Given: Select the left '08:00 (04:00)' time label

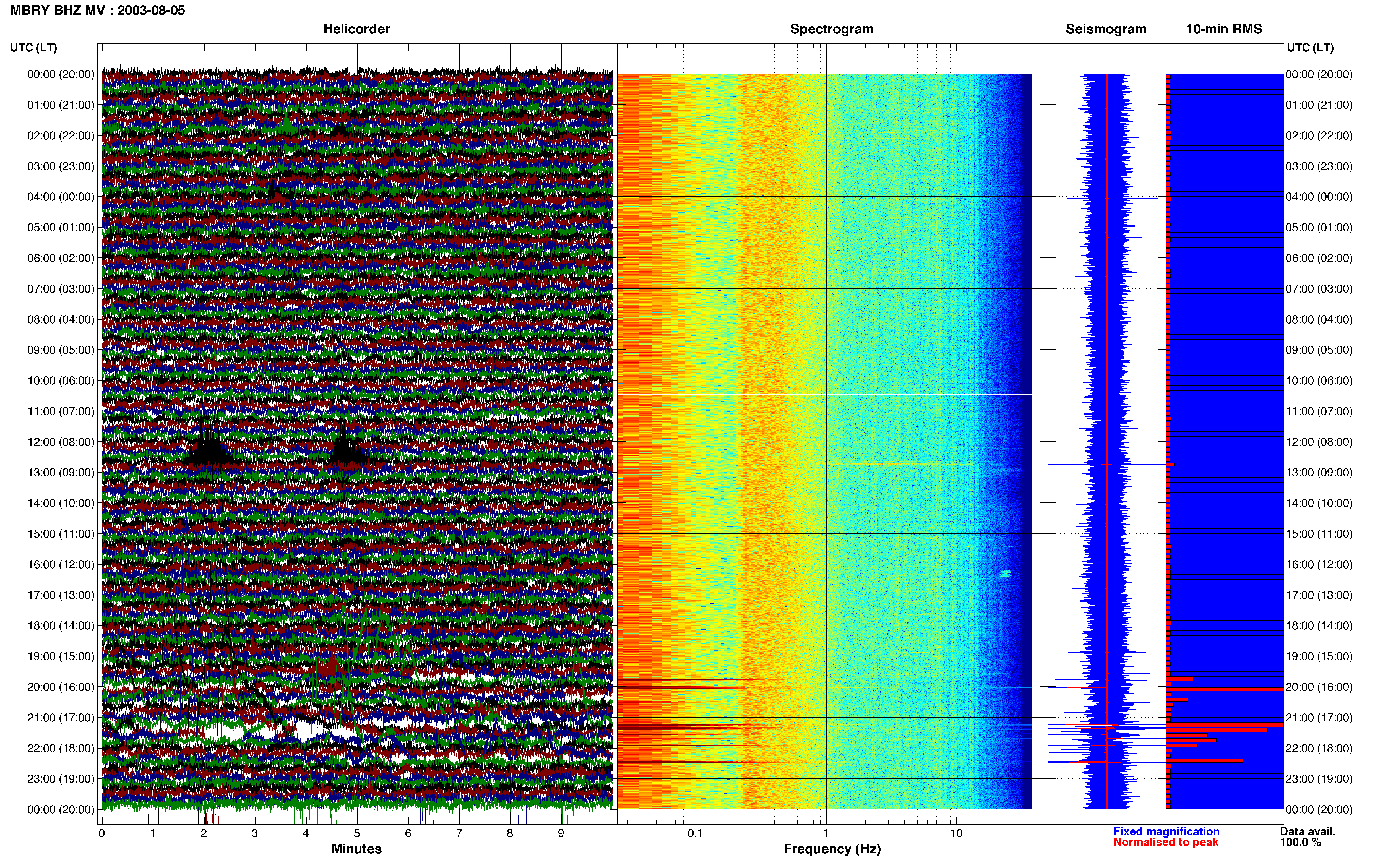Looking at the screenshot, I should tap(61, 319).
